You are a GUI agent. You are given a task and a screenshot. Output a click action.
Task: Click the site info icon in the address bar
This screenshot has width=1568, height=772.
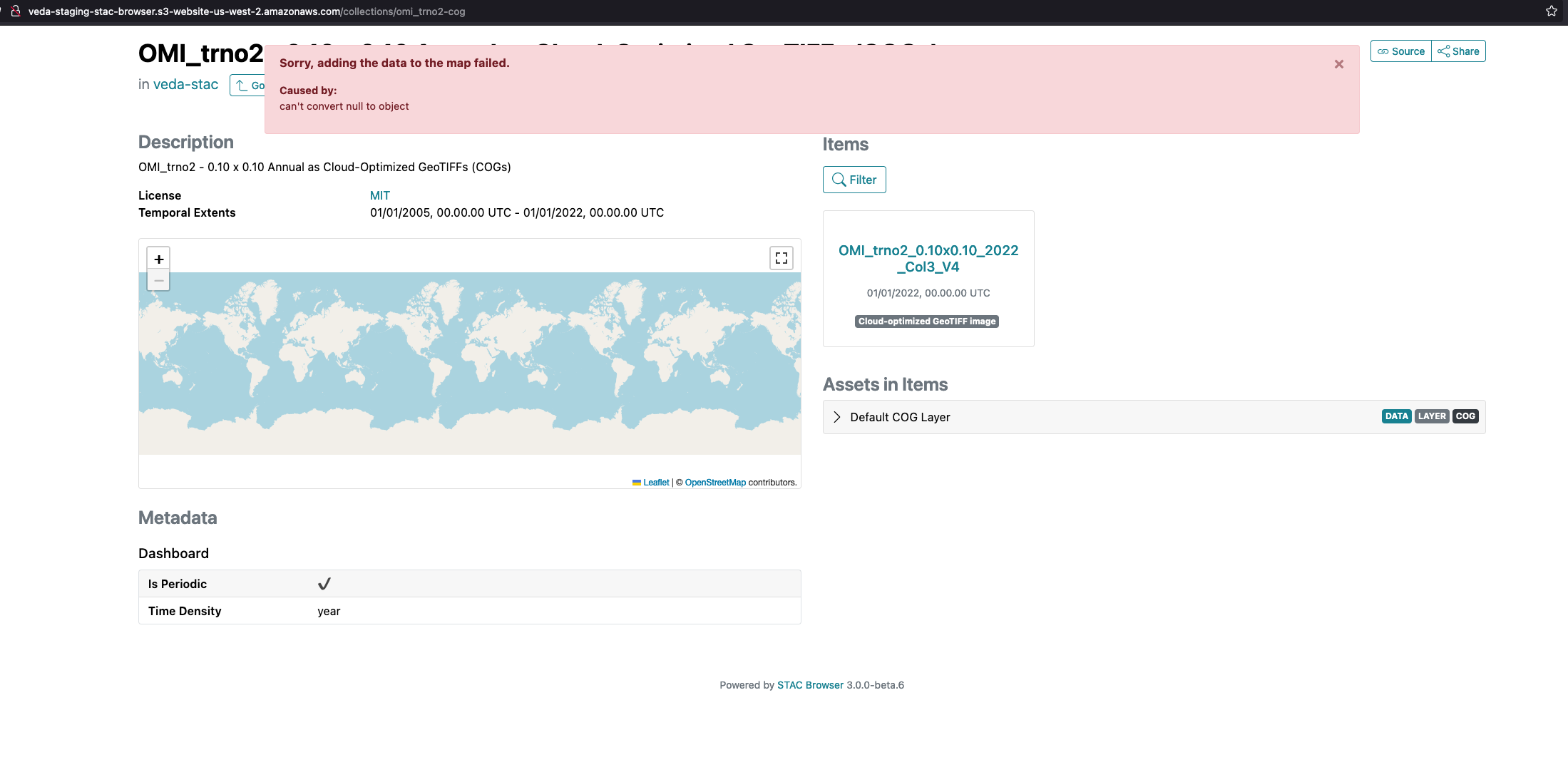(15, 11)
